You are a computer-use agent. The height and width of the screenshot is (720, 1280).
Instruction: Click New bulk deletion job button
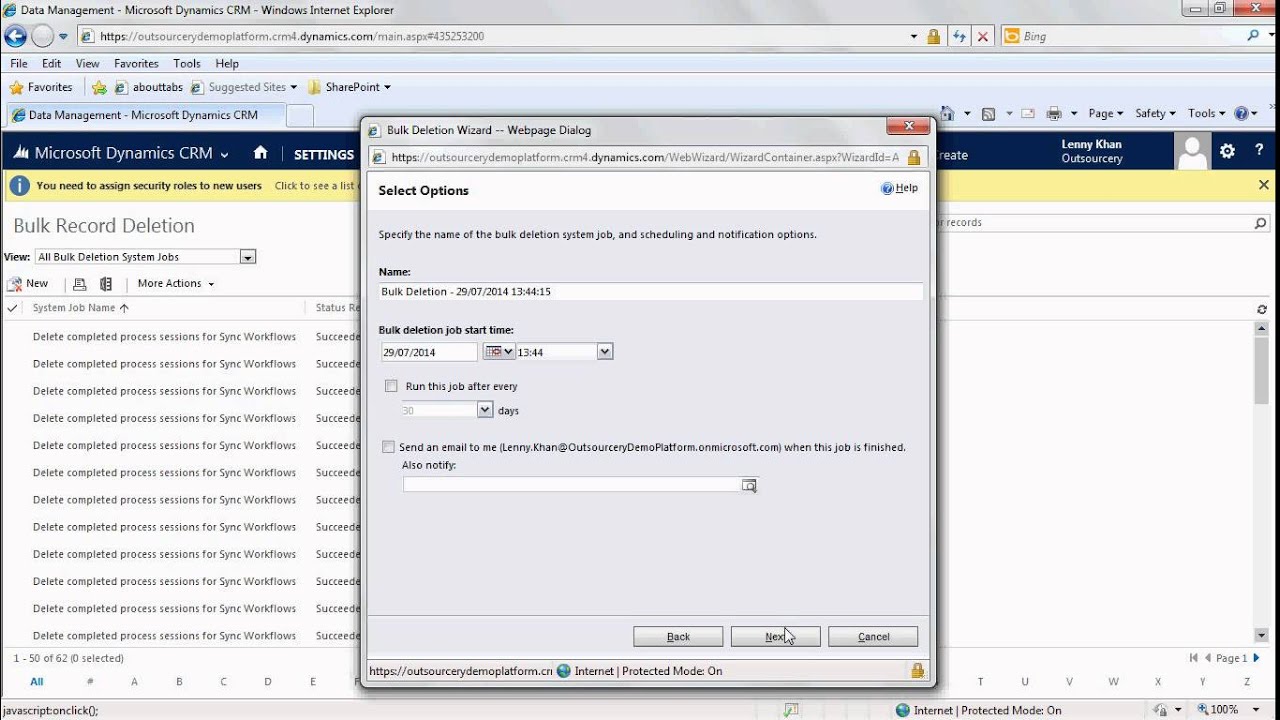28,284
